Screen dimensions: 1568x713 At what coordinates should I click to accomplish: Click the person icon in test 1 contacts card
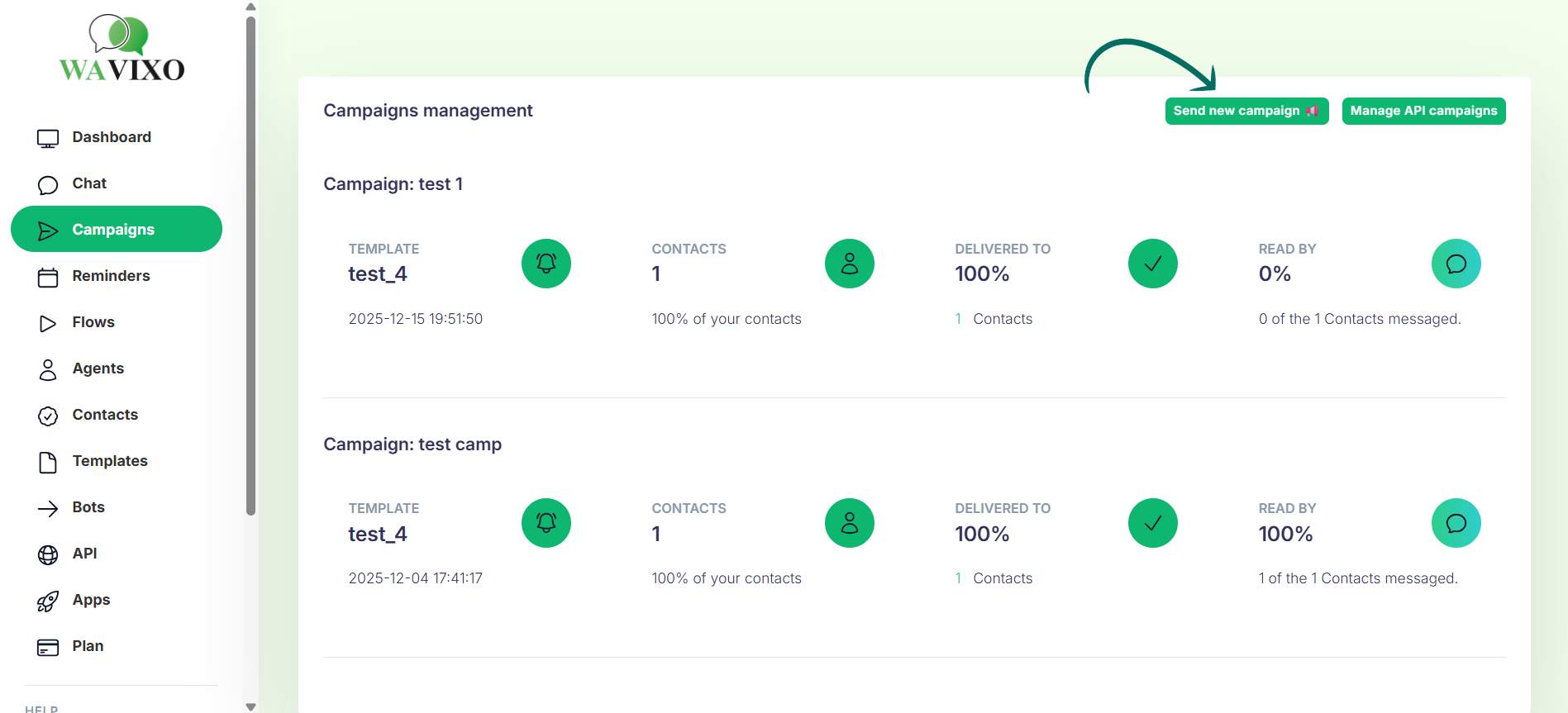(849, 264)
